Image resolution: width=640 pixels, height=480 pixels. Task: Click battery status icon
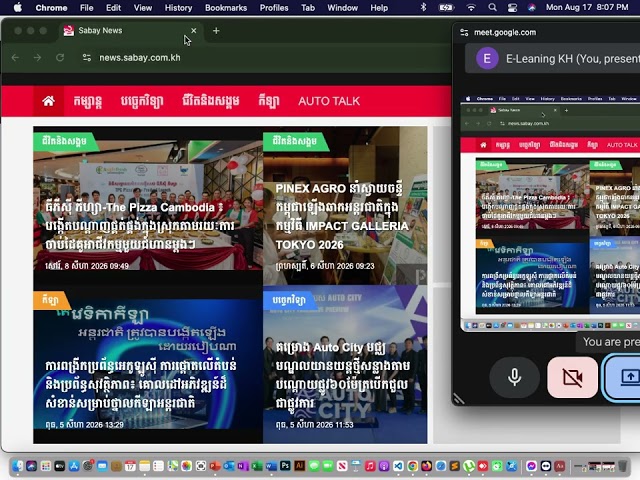click(446, 7)
